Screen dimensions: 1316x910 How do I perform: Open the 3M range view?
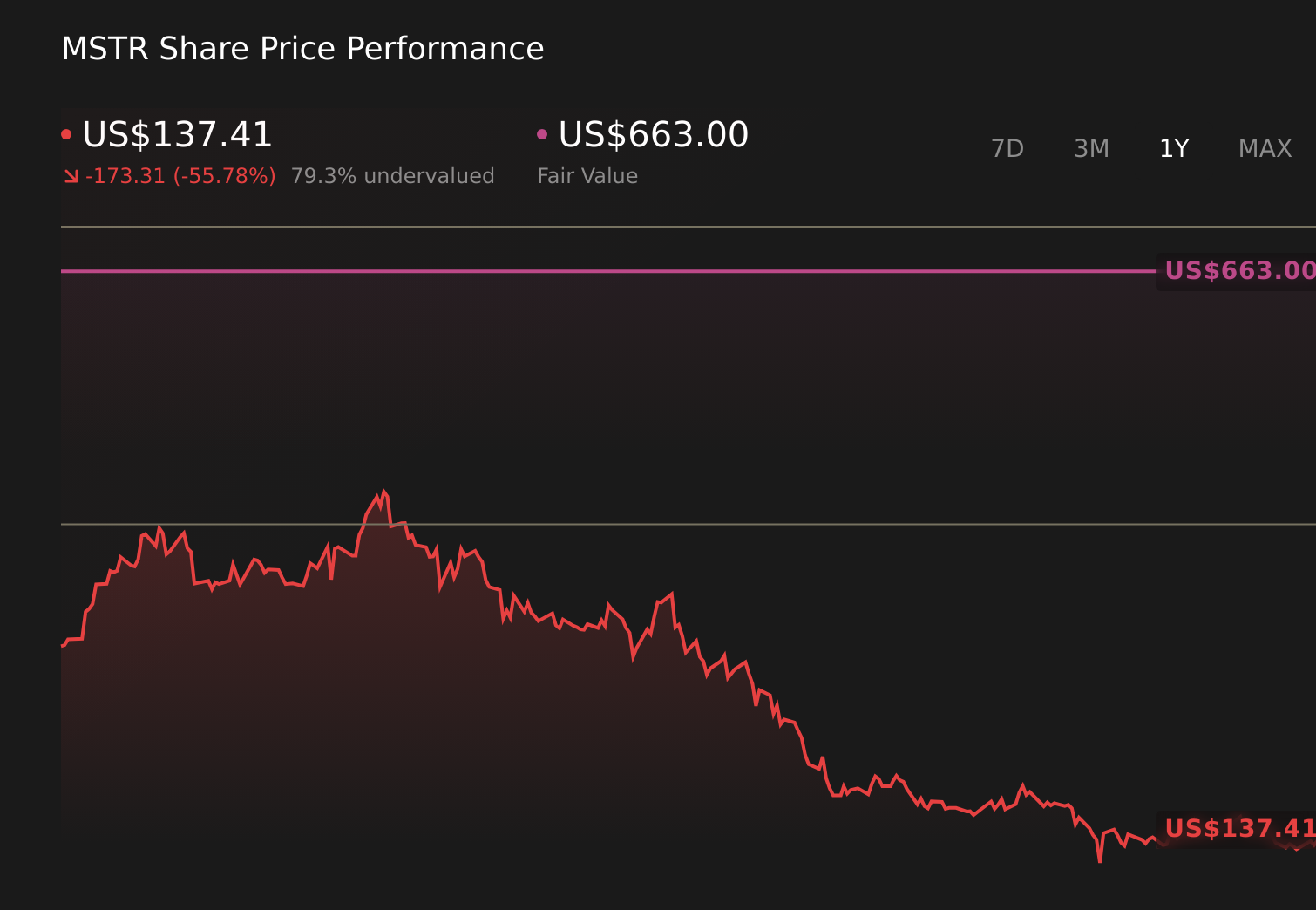(x=1090, y=148)
